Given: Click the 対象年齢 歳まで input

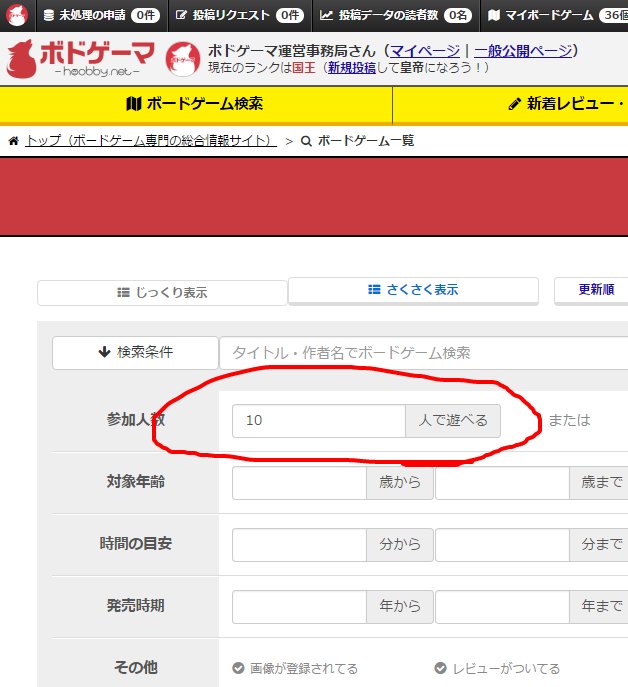Looking at the screenshot, I should (502, 483).
